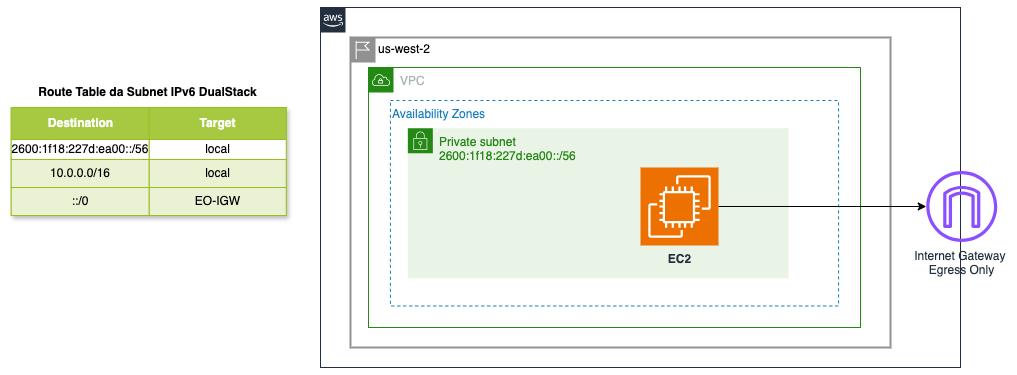Click the orange EC2 instance icon
This screenshot has height=375, width=1017.
point(679,206)
